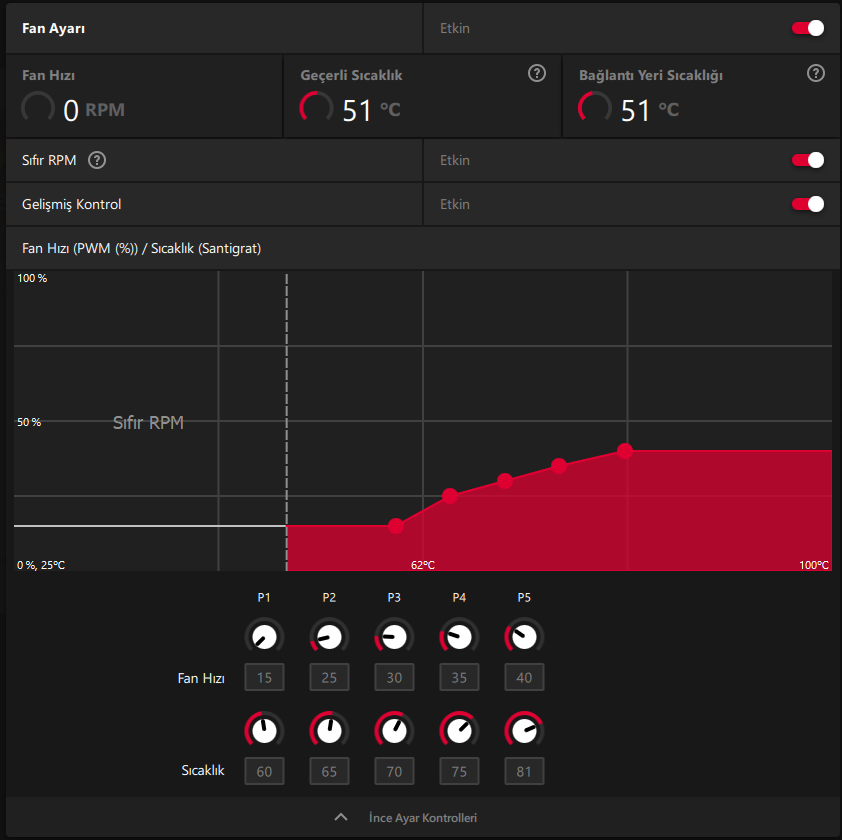The width and height of the screenshot is (842, 840).
Task: Open help icon for Geçerli Sıcaklık
Action: coord(536,73)
